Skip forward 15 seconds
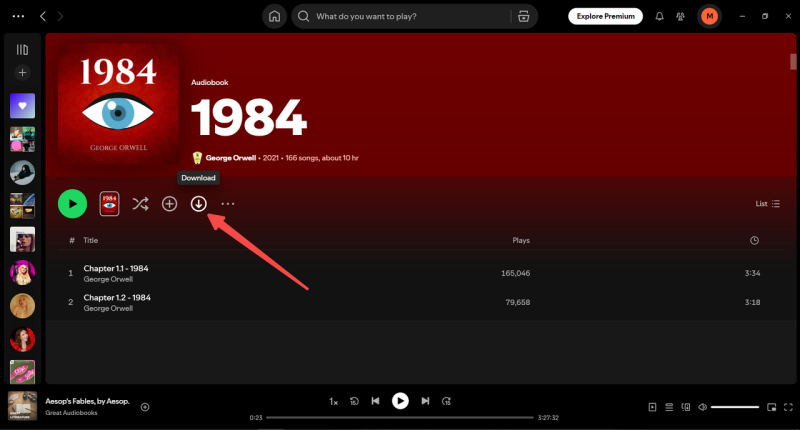Screen dimensions: 800x430 click(446, 401)
